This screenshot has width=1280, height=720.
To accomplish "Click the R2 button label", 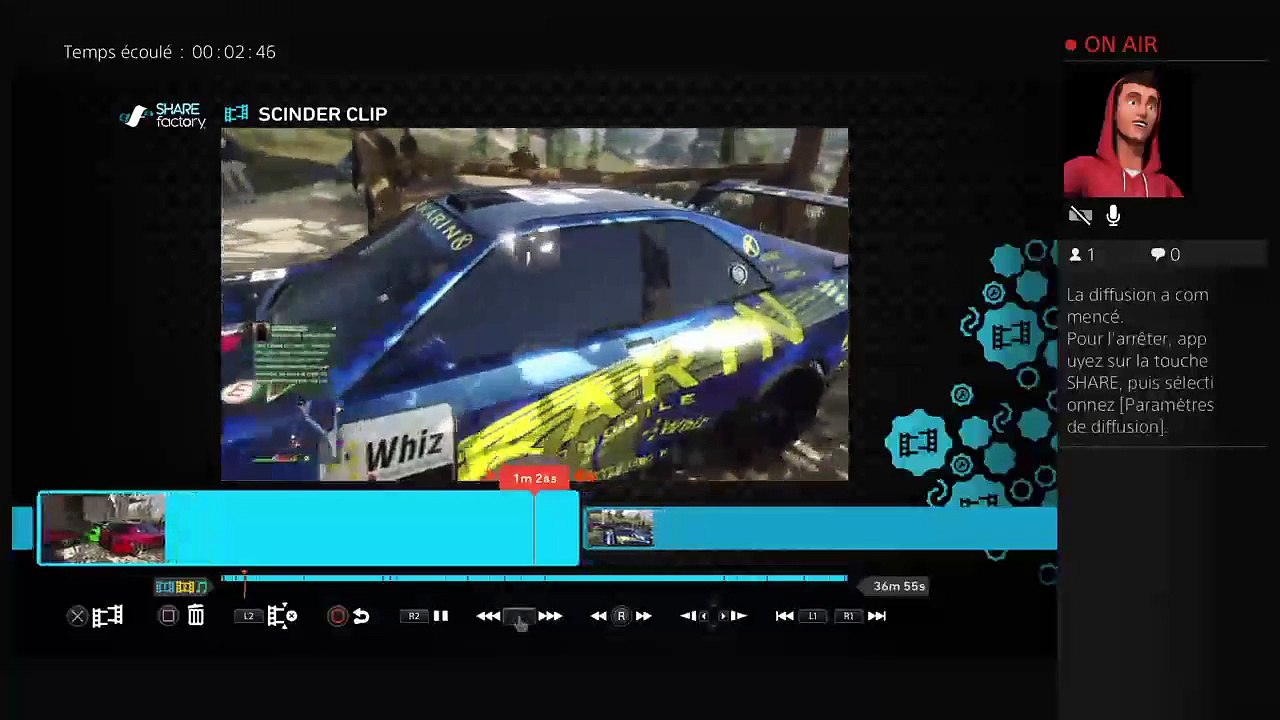I will (414, 616).
